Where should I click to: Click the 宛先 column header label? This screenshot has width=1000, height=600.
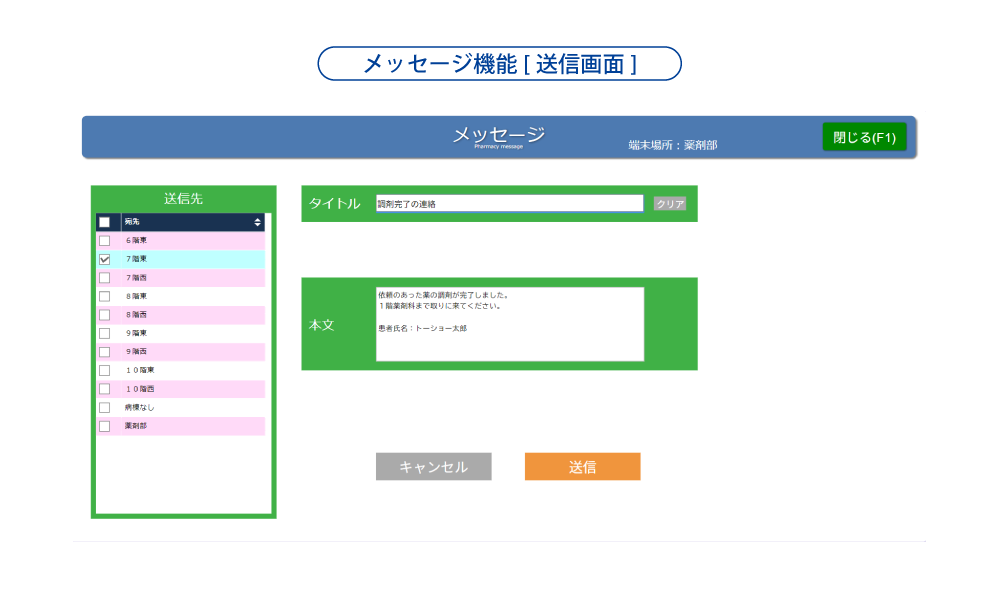click(x=132, y=222)
